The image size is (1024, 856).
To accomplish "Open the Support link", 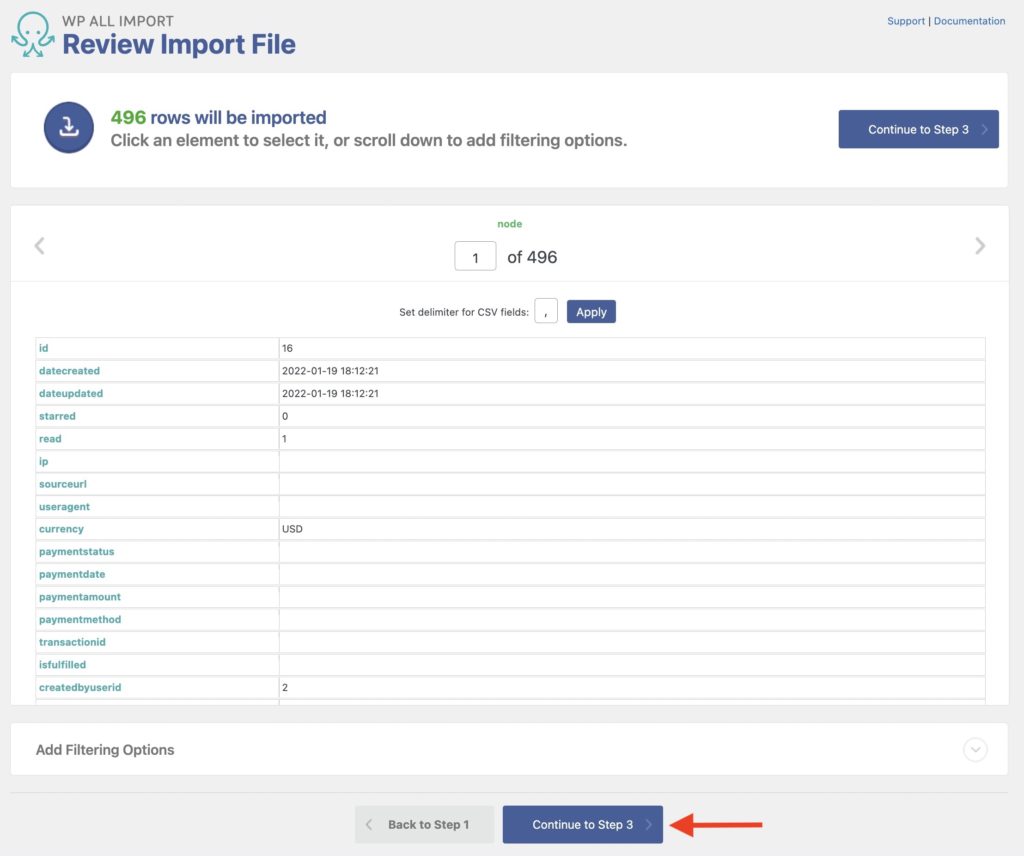I will click(x=905, y=20).
